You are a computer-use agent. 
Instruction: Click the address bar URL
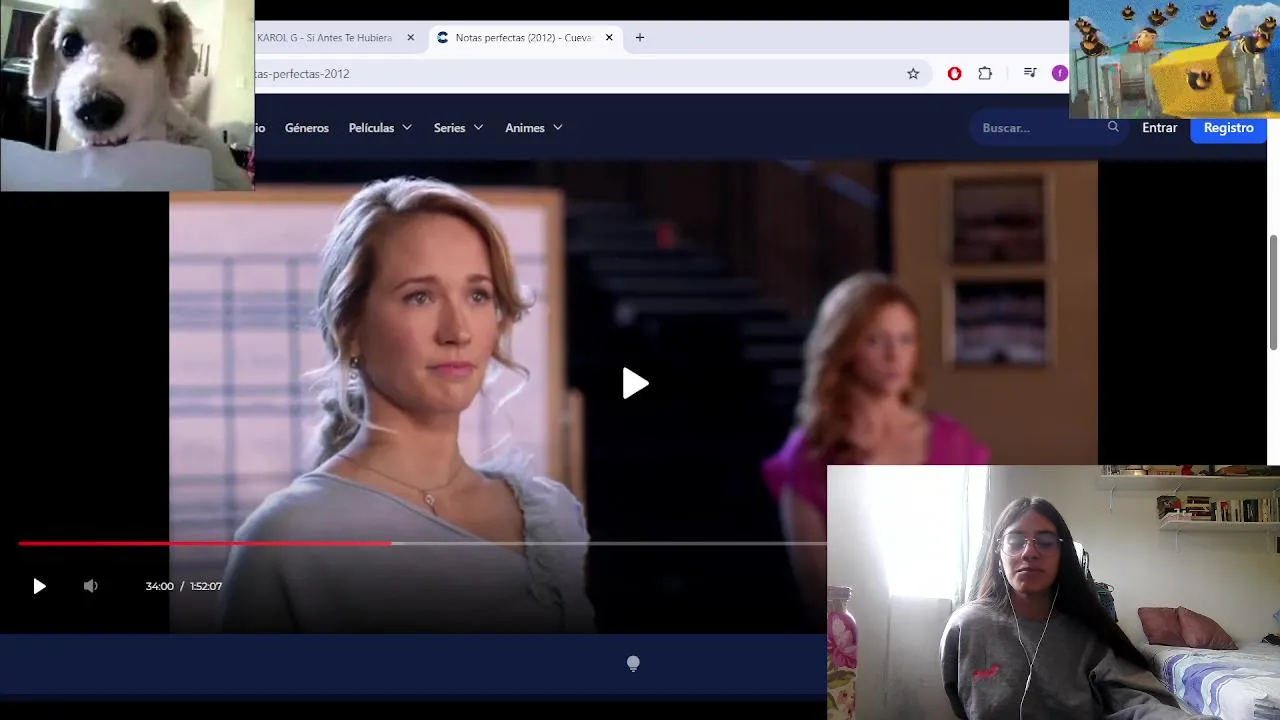(x=302, y=74)
